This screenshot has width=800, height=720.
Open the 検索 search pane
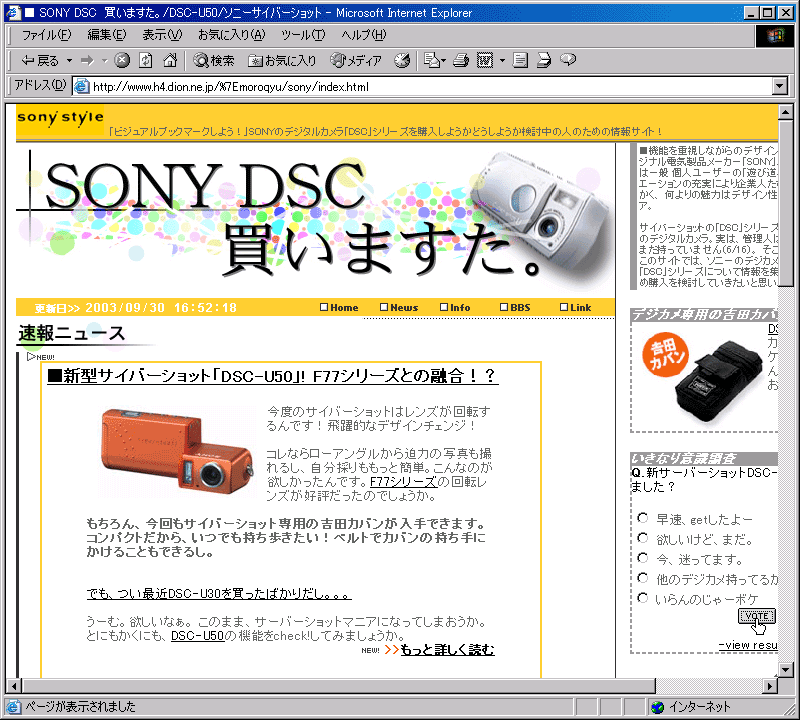coord(214,61)
